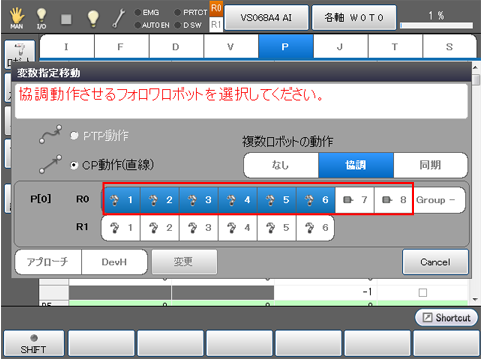Open the wrench settings icon

tap(118, 18)
